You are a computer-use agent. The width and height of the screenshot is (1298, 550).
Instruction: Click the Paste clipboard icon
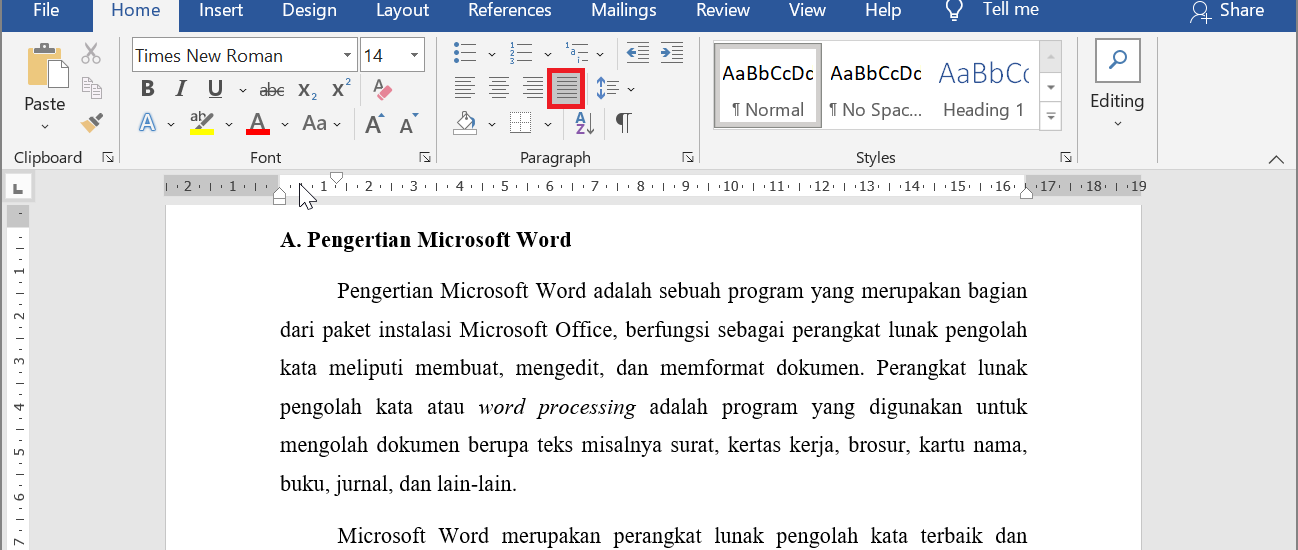pos(45,65)
